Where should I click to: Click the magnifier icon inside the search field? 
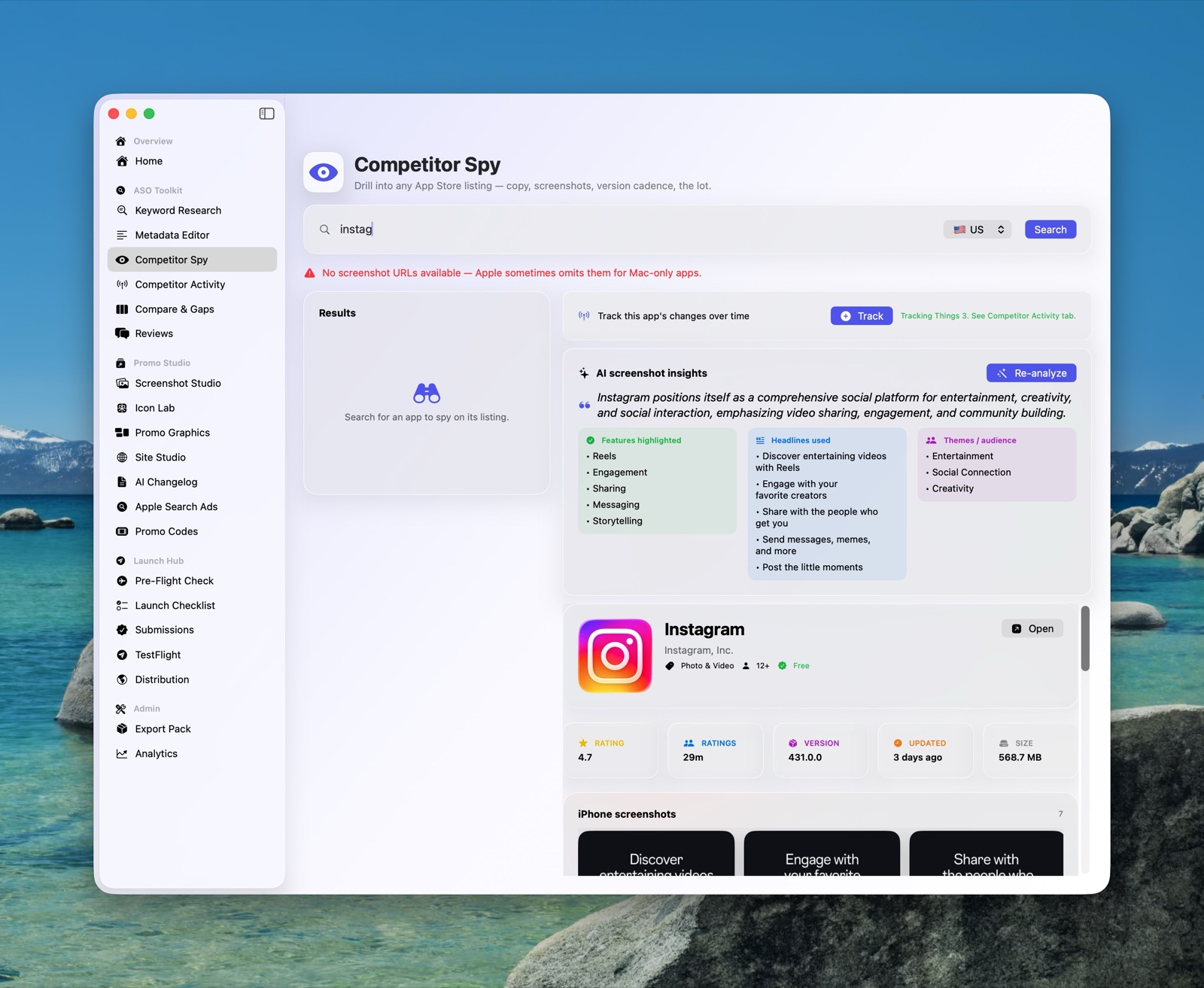pyautogui.click(x=324, y=230)
